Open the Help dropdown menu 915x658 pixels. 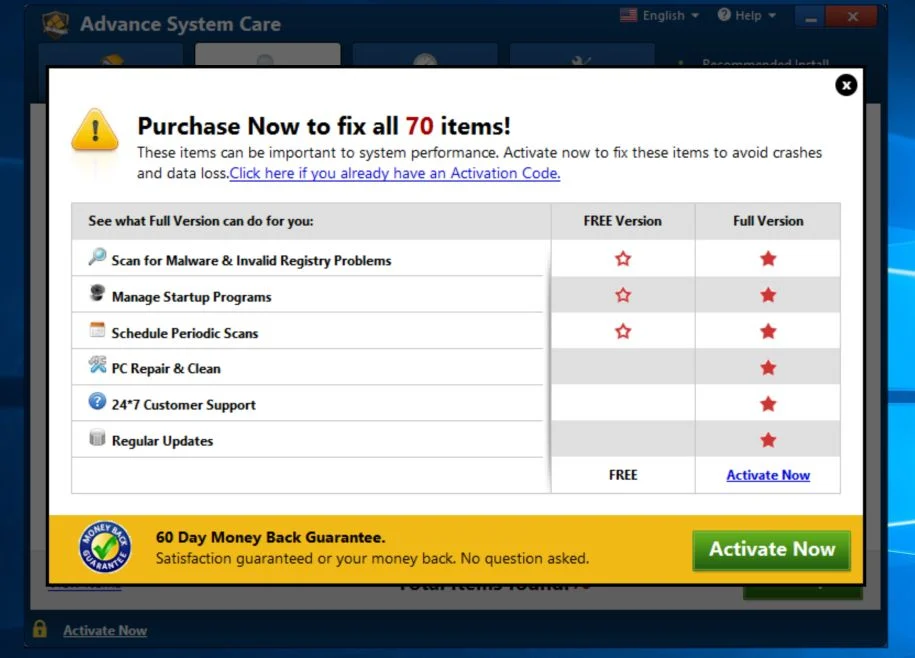pos(747,16)
